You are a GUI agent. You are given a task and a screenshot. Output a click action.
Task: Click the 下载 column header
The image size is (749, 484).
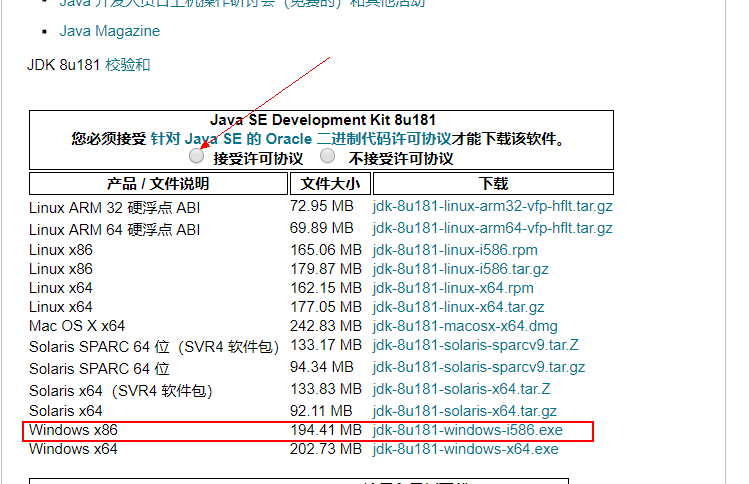(493, 183)
